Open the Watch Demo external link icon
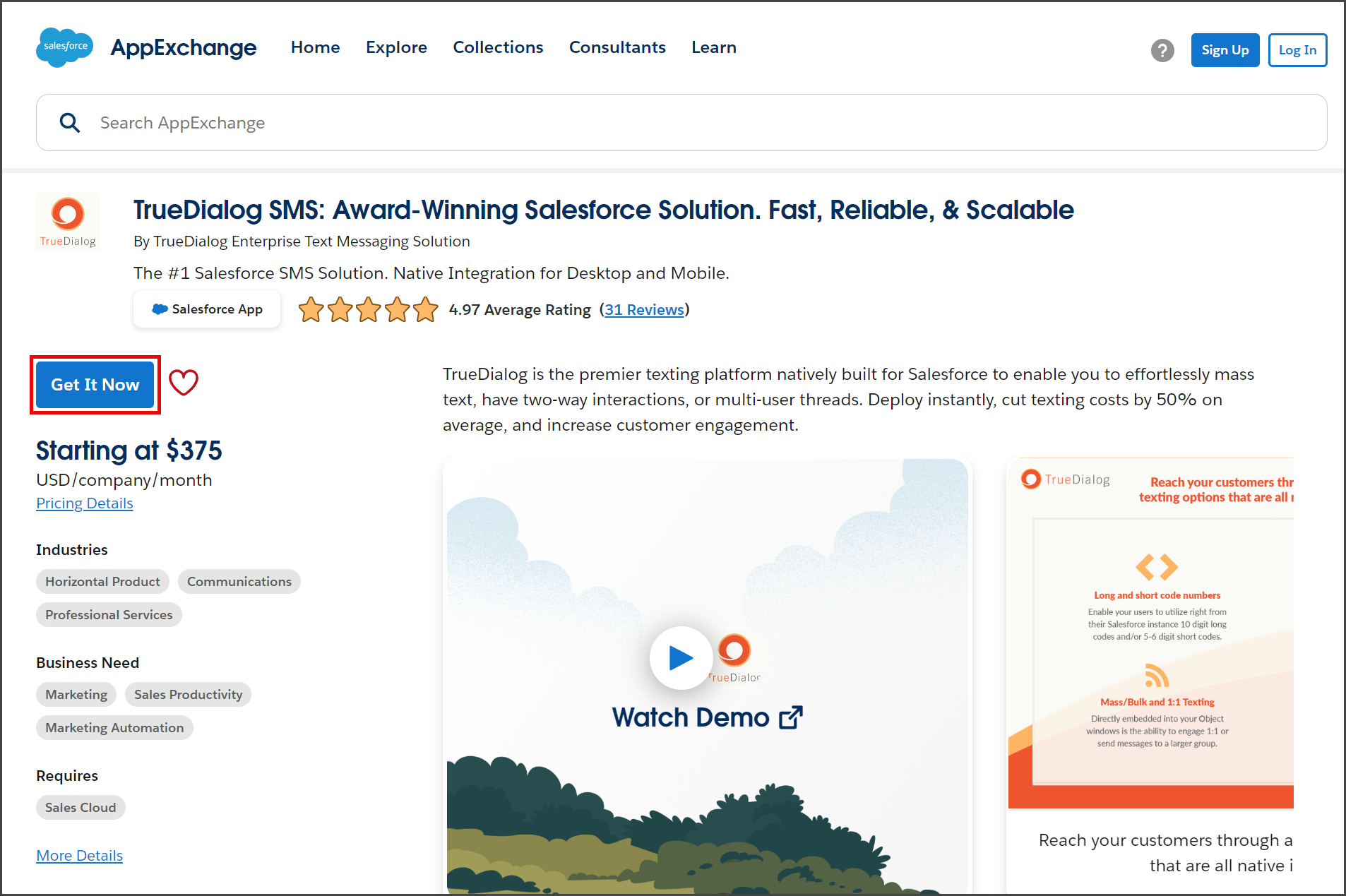Image resolution: width=1346 pixels, height=896 pixels. click(791, 717)
